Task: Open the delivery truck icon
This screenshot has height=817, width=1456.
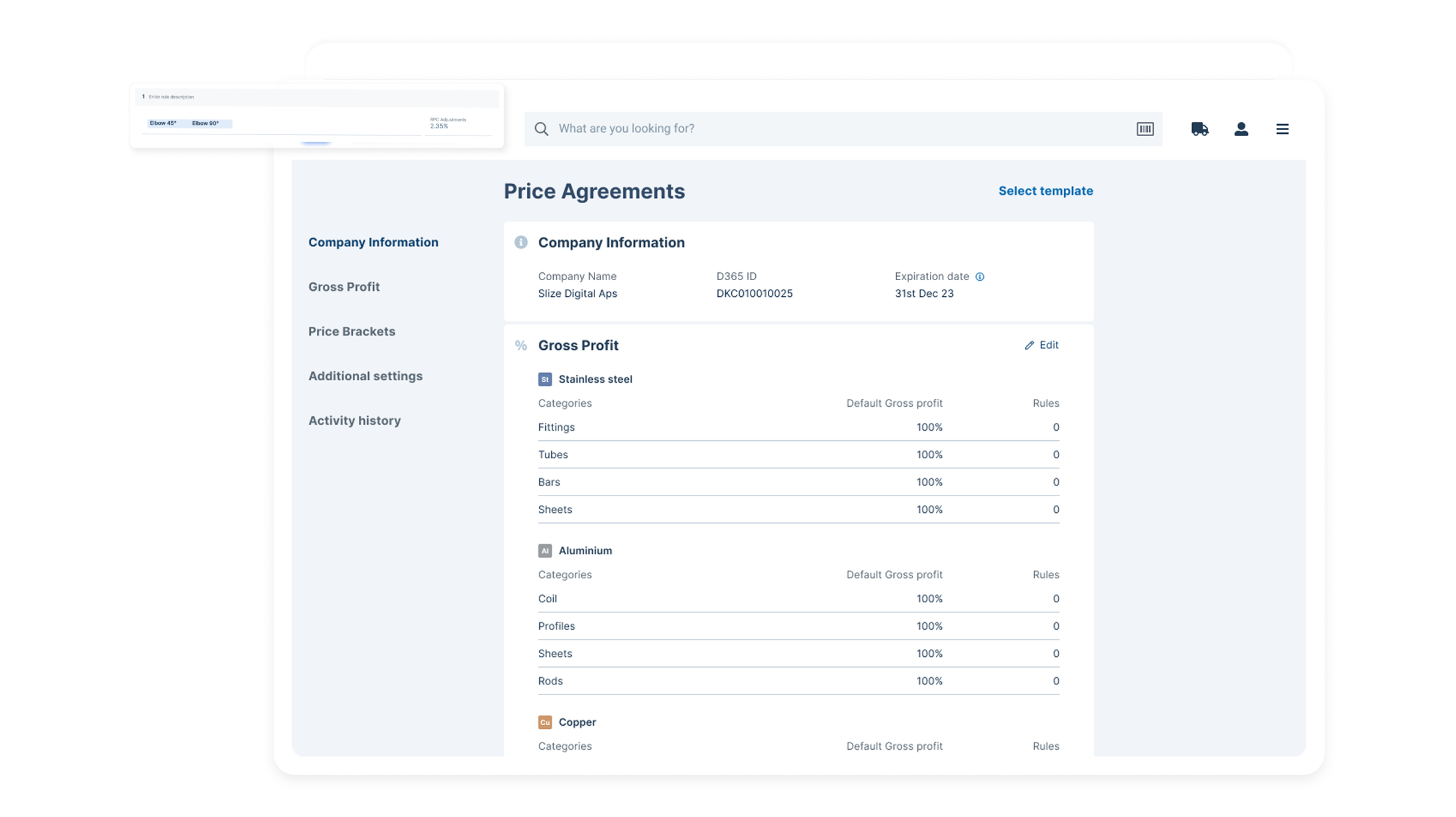Action: pyautogui.click(x=1199, y=129)
